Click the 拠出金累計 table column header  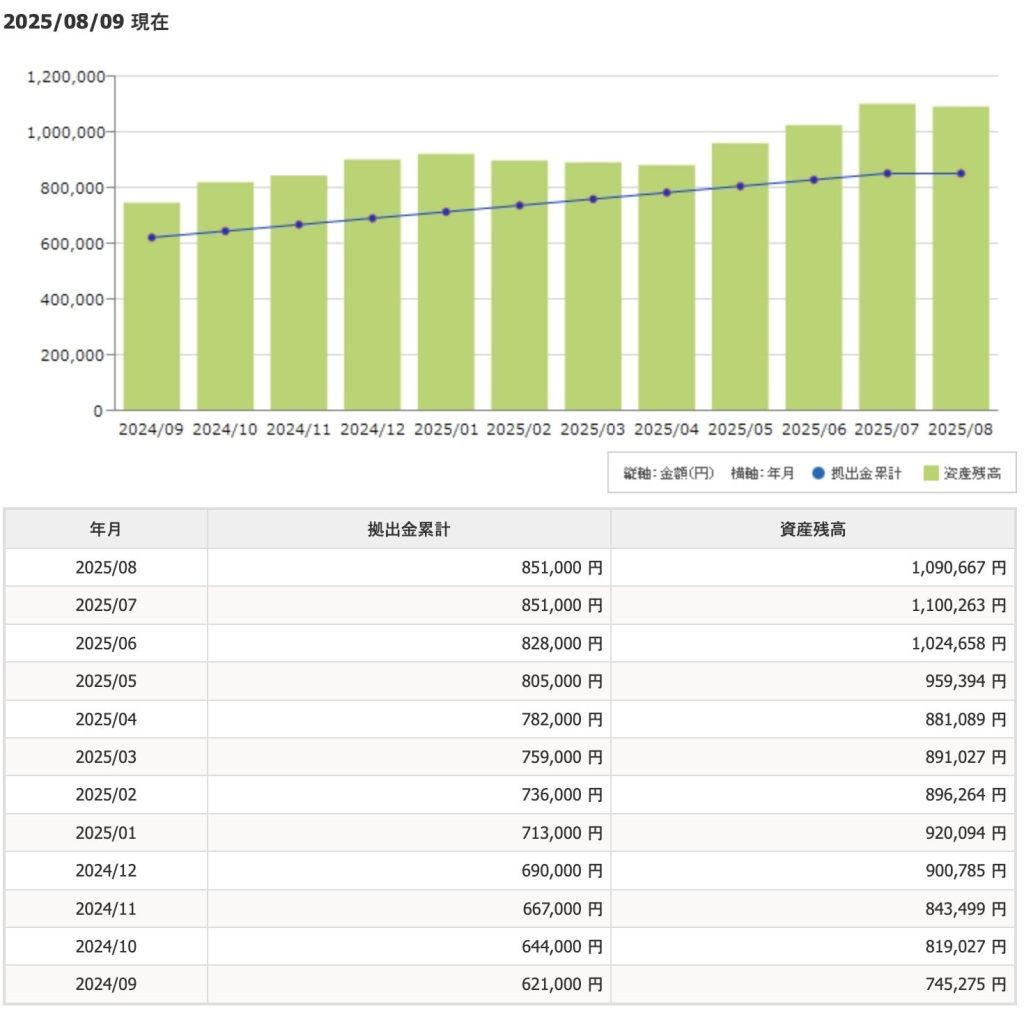click(x=409, y=529)
